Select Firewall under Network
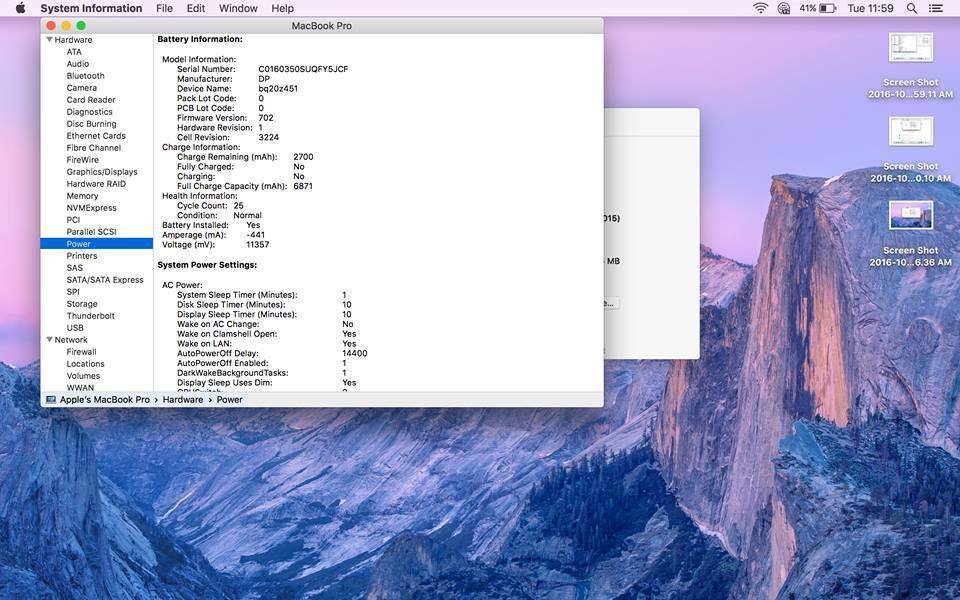The width and height of the screenshot is (960, 600). click(81, 352)
